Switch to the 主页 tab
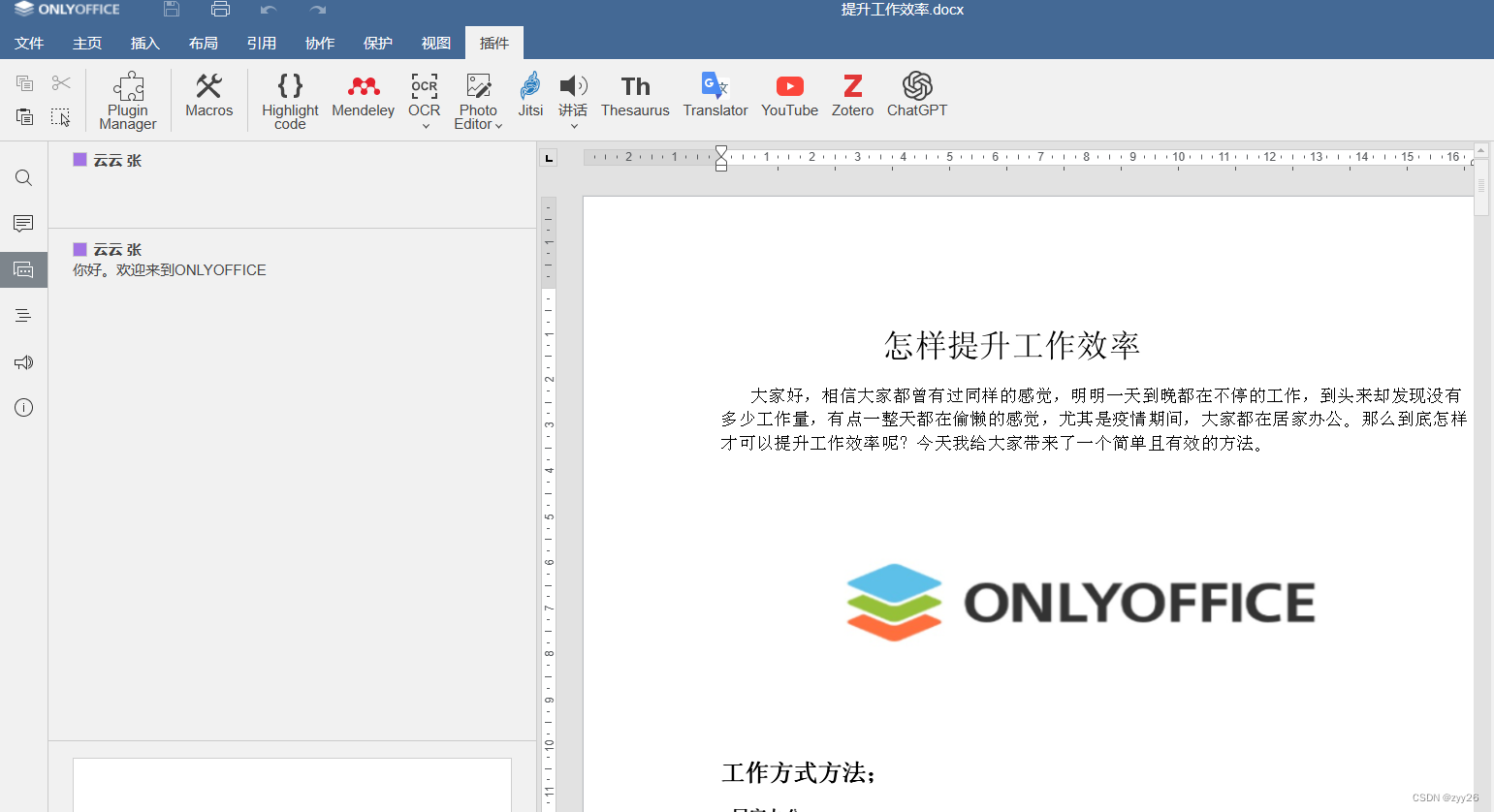This screenshot has height=812, width=1494. click(87, 44)
